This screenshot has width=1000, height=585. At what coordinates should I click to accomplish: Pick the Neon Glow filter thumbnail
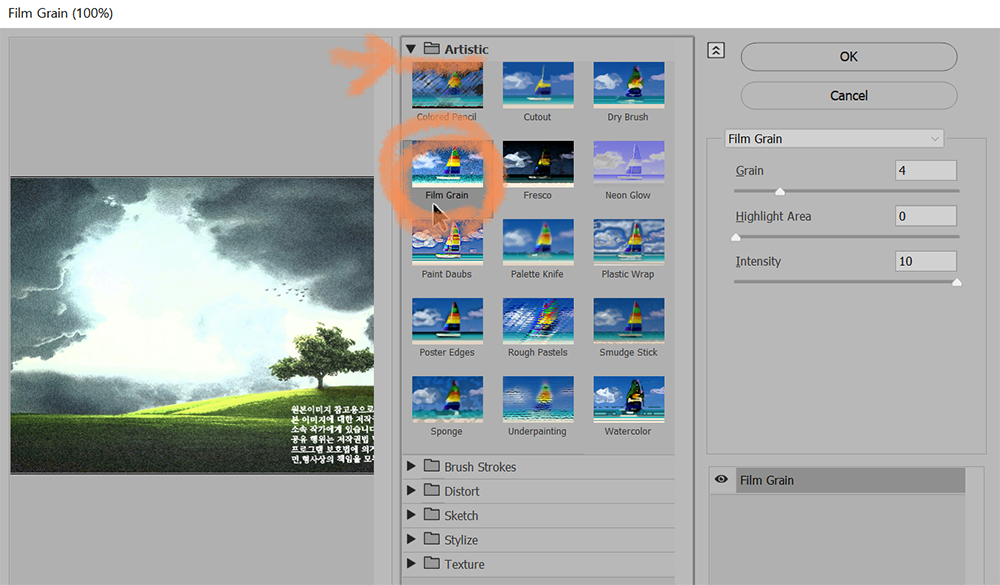tap(628, 164)
